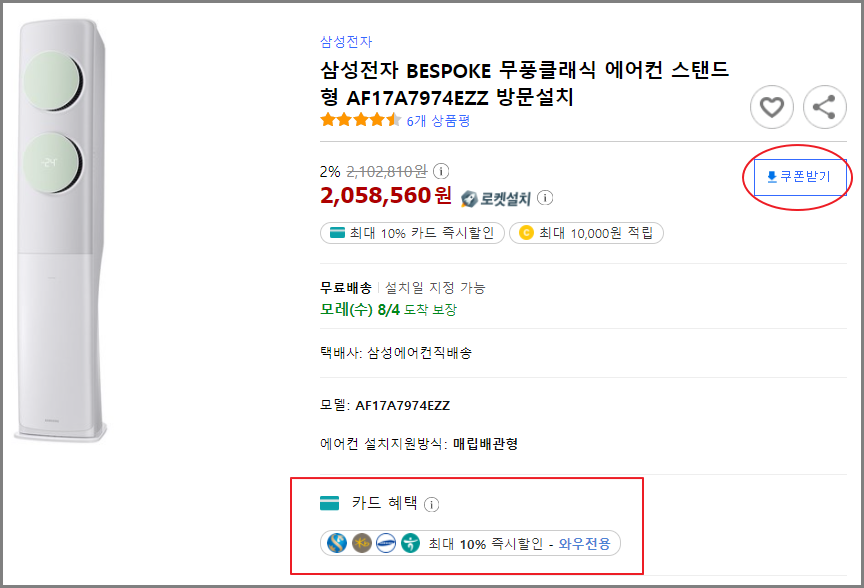Click the 로켓설치 rocket badge

496,198
